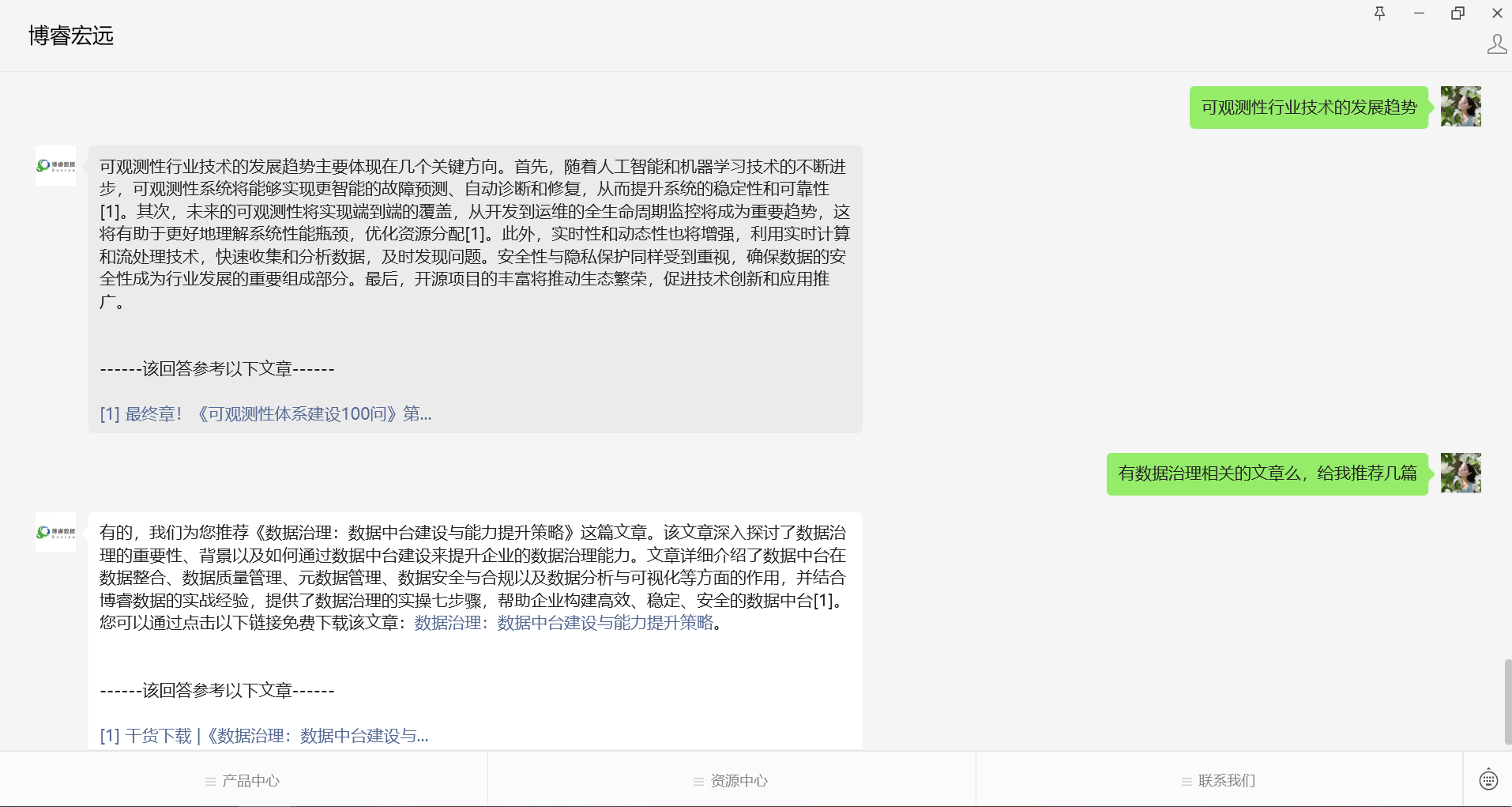Viewport: 1512px width, 807px height.
Task: Close the chat window
Action: [1496, 13]
